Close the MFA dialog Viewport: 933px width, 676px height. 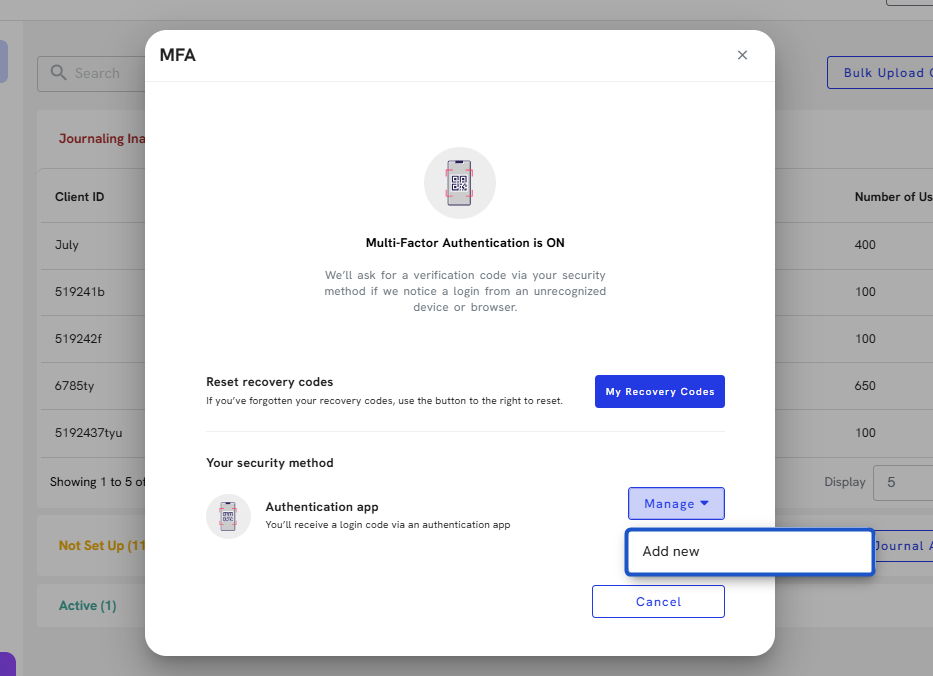742,55
